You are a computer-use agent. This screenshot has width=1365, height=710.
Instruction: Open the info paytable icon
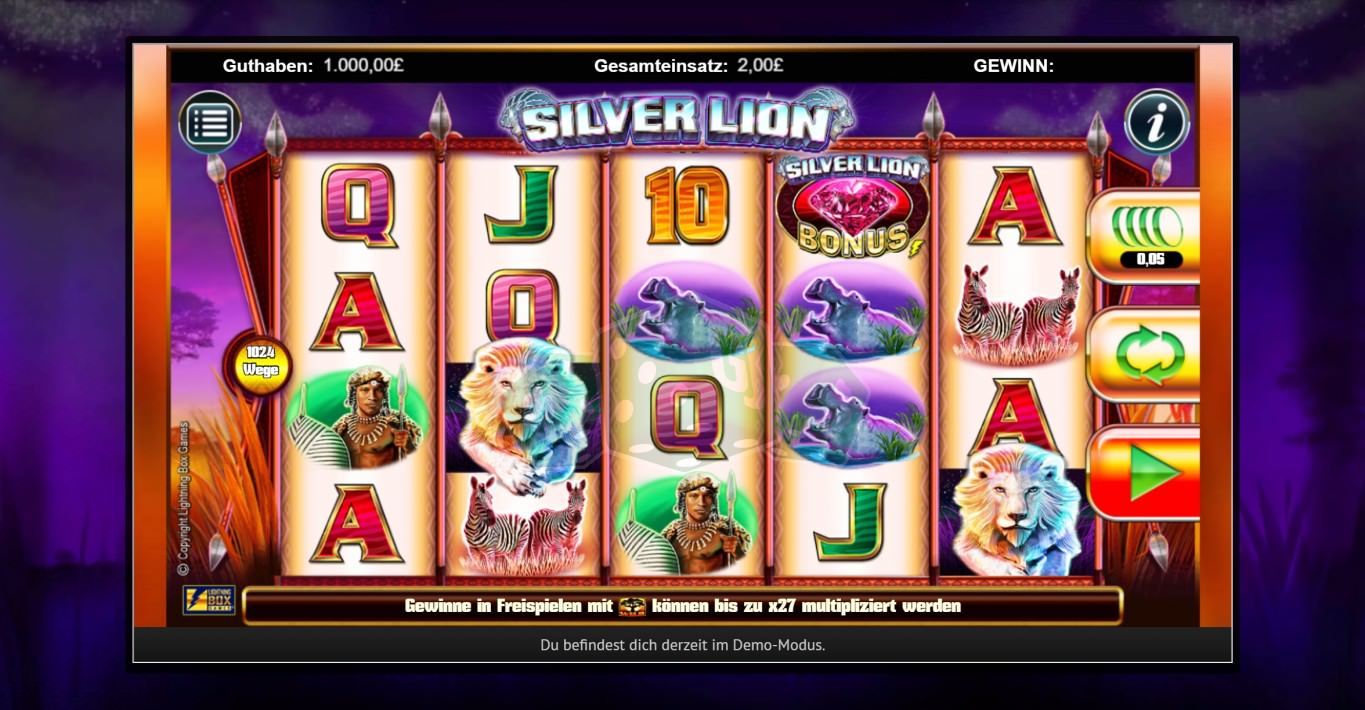click(1155, 122)
